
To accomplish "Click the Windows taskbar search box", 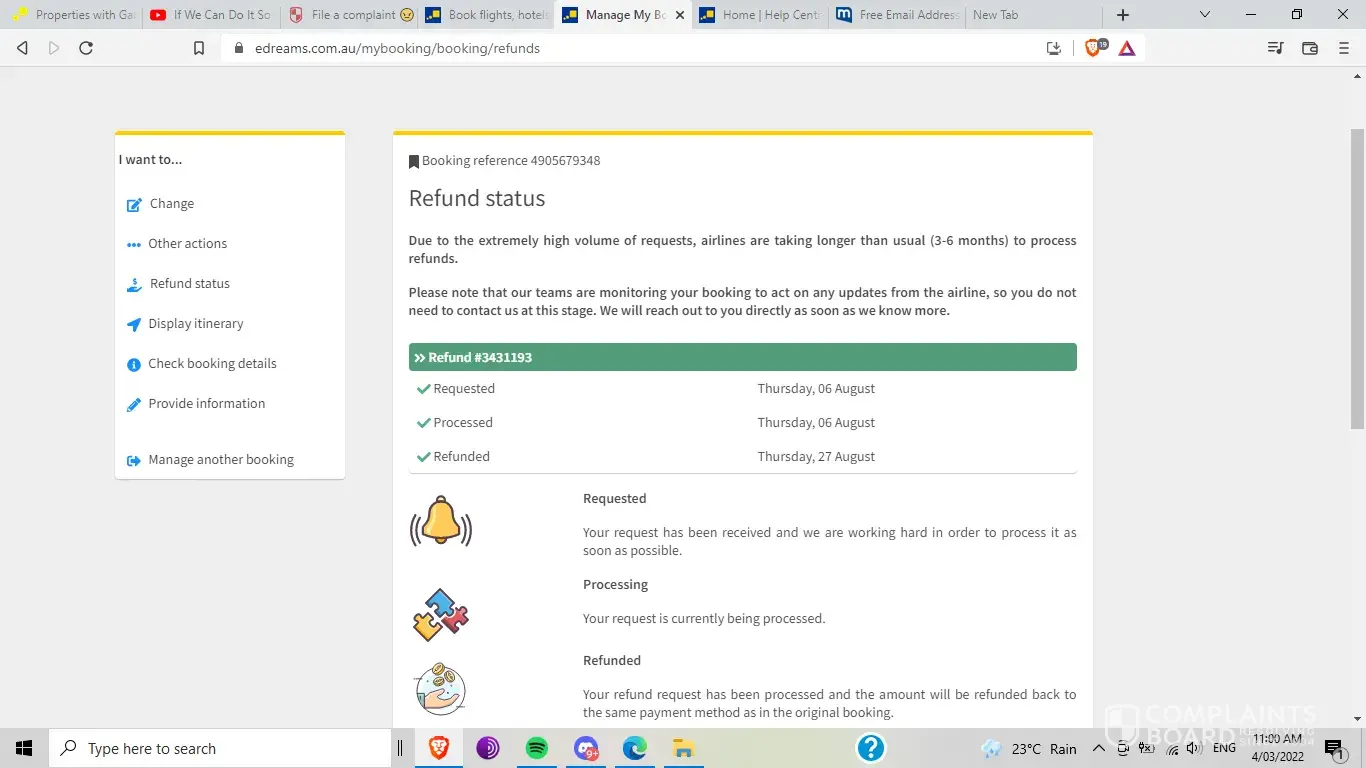I will 220,748.
